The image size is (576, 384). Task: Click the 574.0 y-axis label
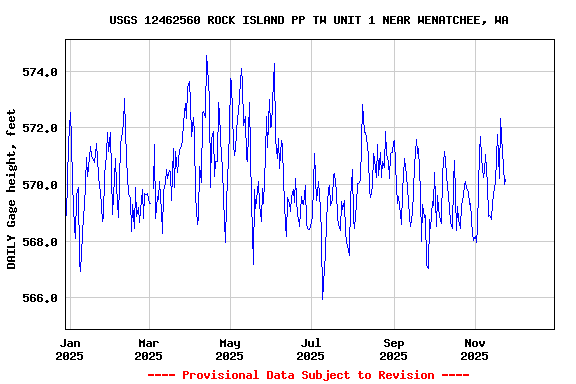pyautogui.click(x=40, y=72)
